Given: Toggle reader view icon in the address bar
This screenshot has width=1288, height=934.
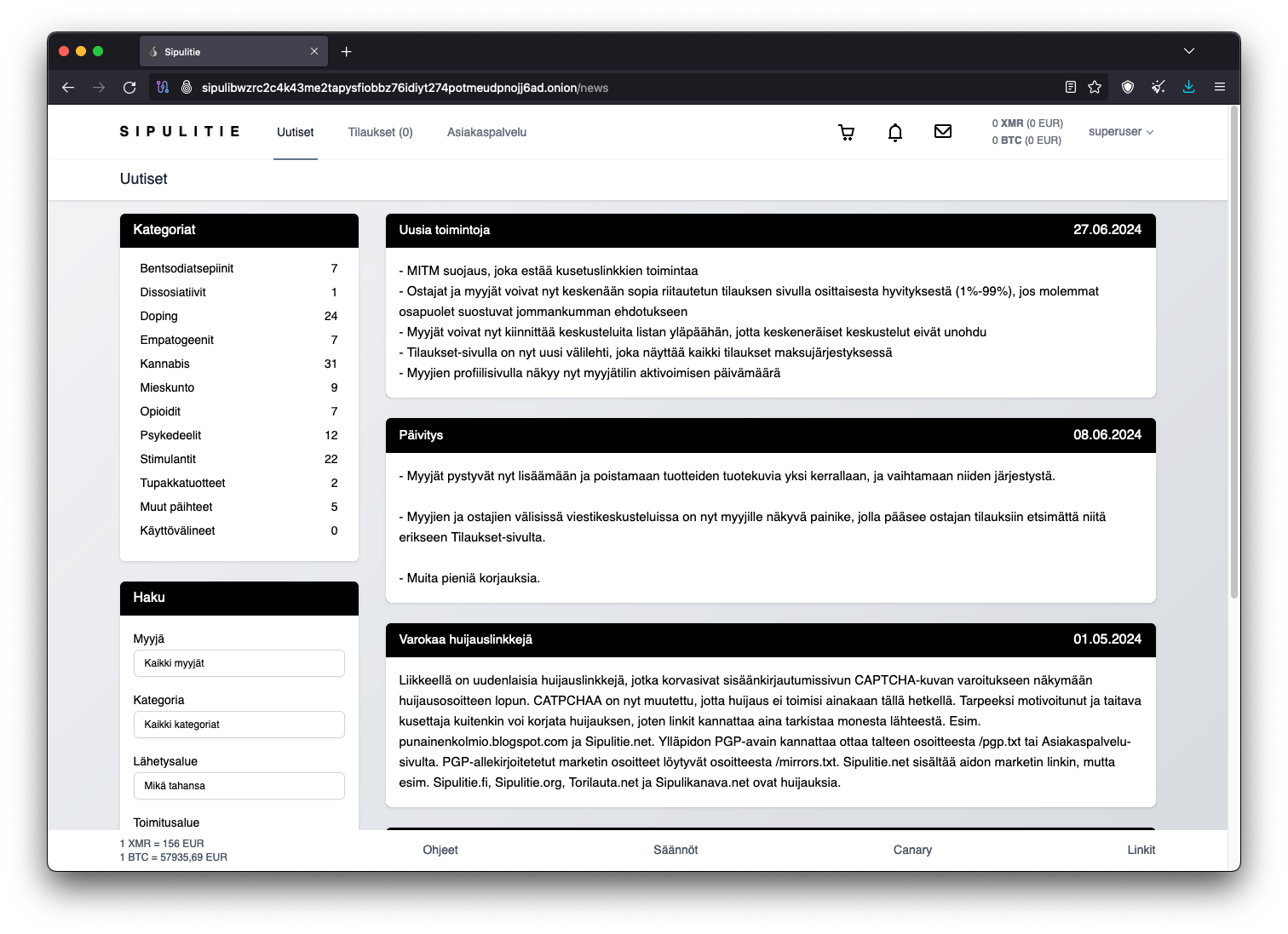Looking at the screenshot, I should [x=1071, y=88].
